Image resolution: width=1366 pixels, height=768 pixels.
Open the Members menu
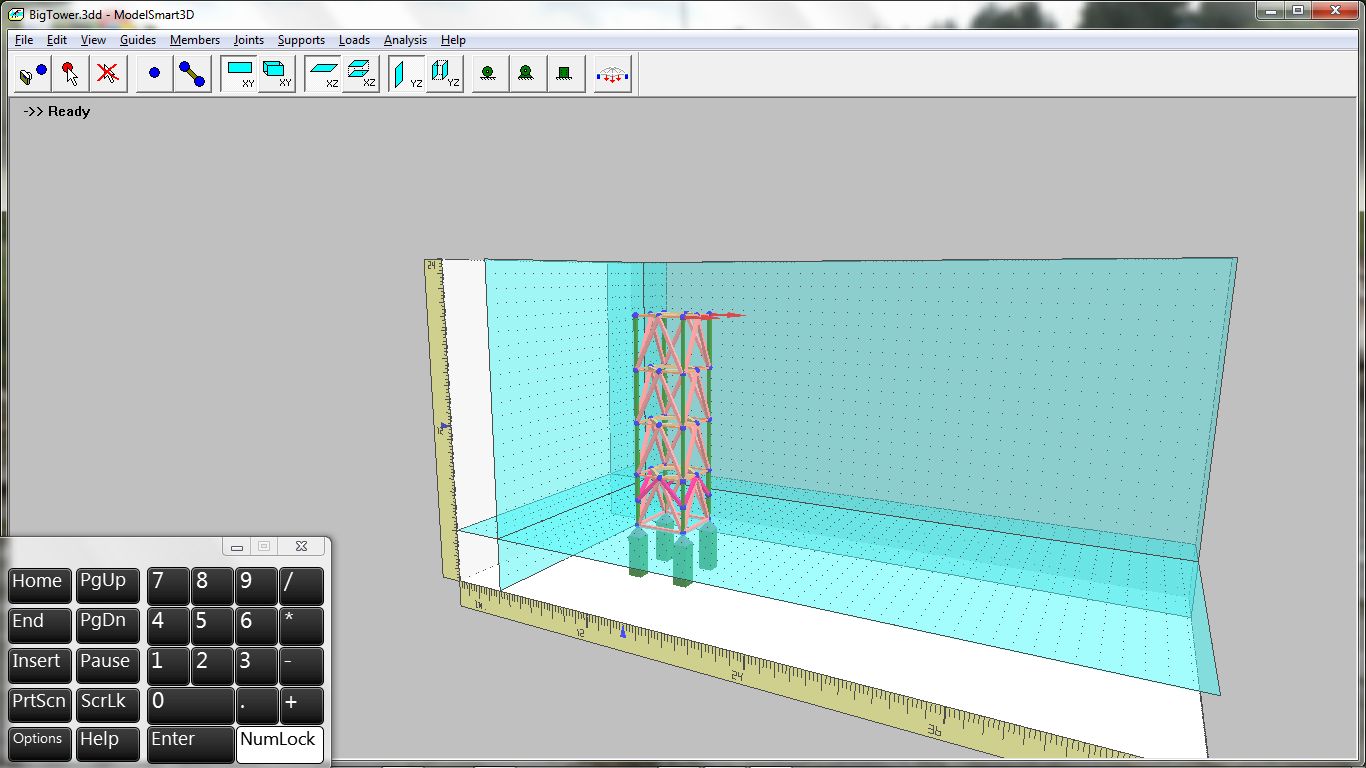coord(195,40)
